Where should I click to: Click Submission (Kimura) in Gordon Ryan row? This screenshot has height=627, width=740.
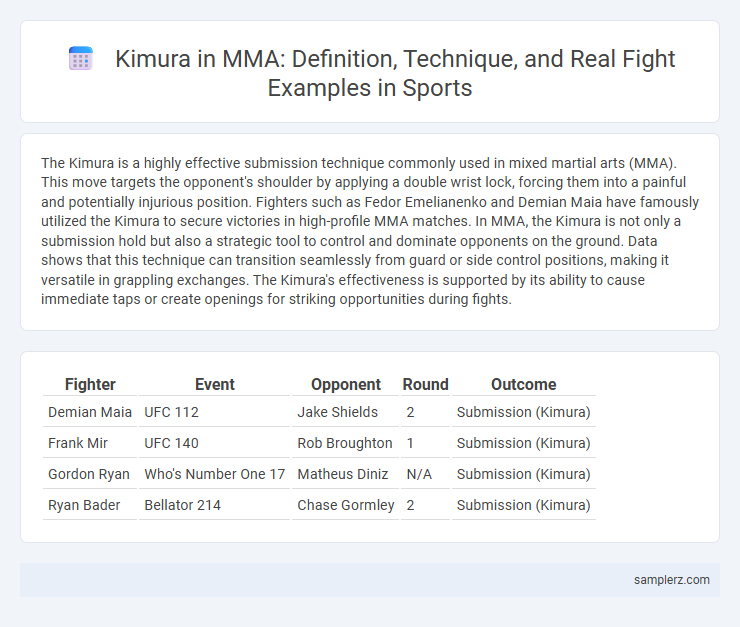[524, 474]
